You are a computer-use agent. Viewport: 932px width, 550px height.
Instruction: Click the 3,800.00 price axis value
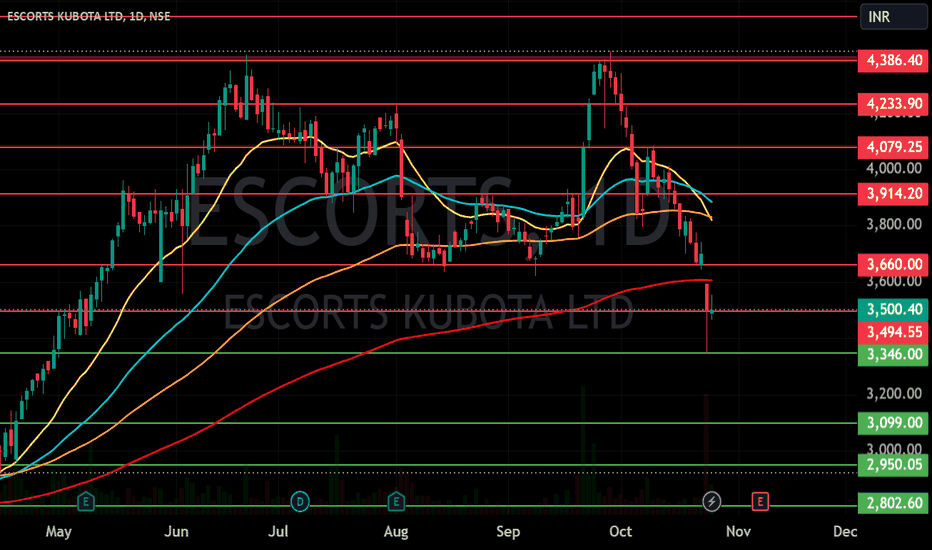(894, 224)
